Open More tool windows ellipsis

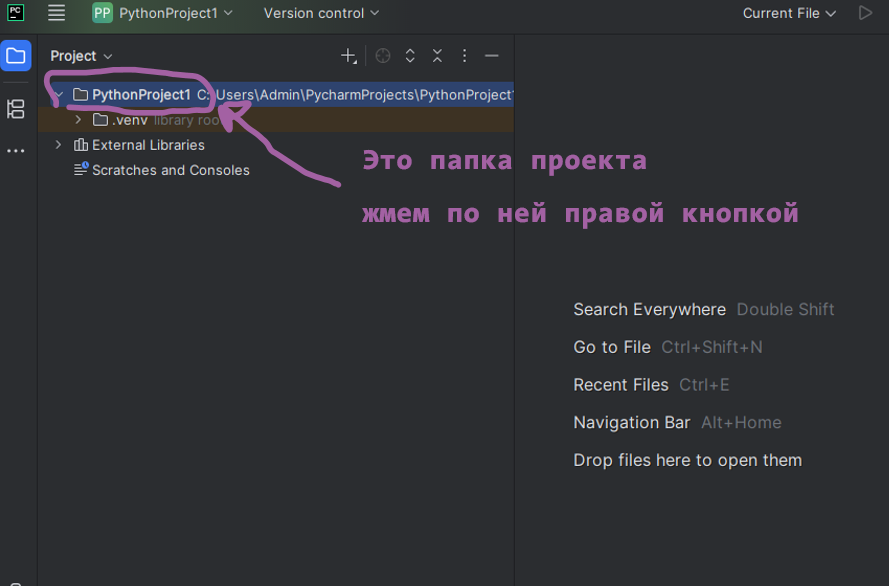(16, 151)
